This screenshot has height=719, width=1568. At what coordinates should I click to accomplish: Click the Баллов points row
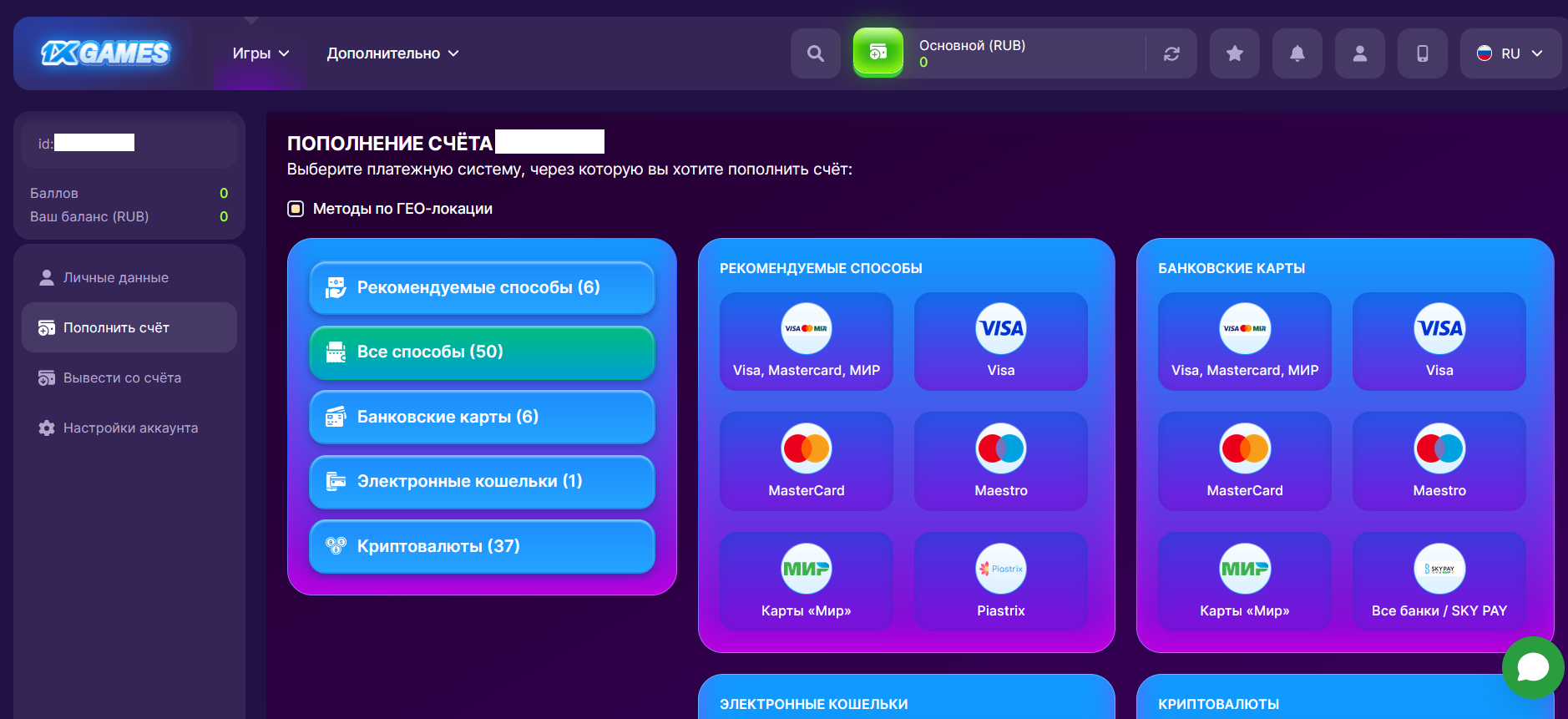click(129, 193)
